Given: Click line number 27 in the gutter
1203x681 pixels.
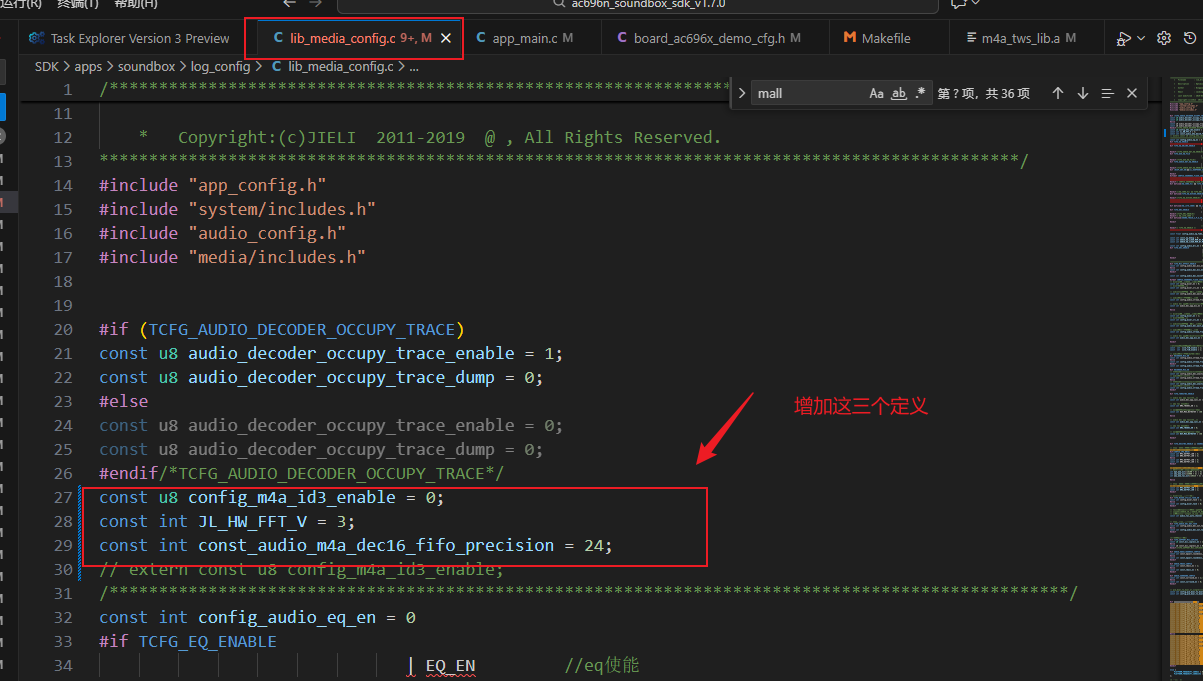Looking at the screenshot, I should [62, 497].
